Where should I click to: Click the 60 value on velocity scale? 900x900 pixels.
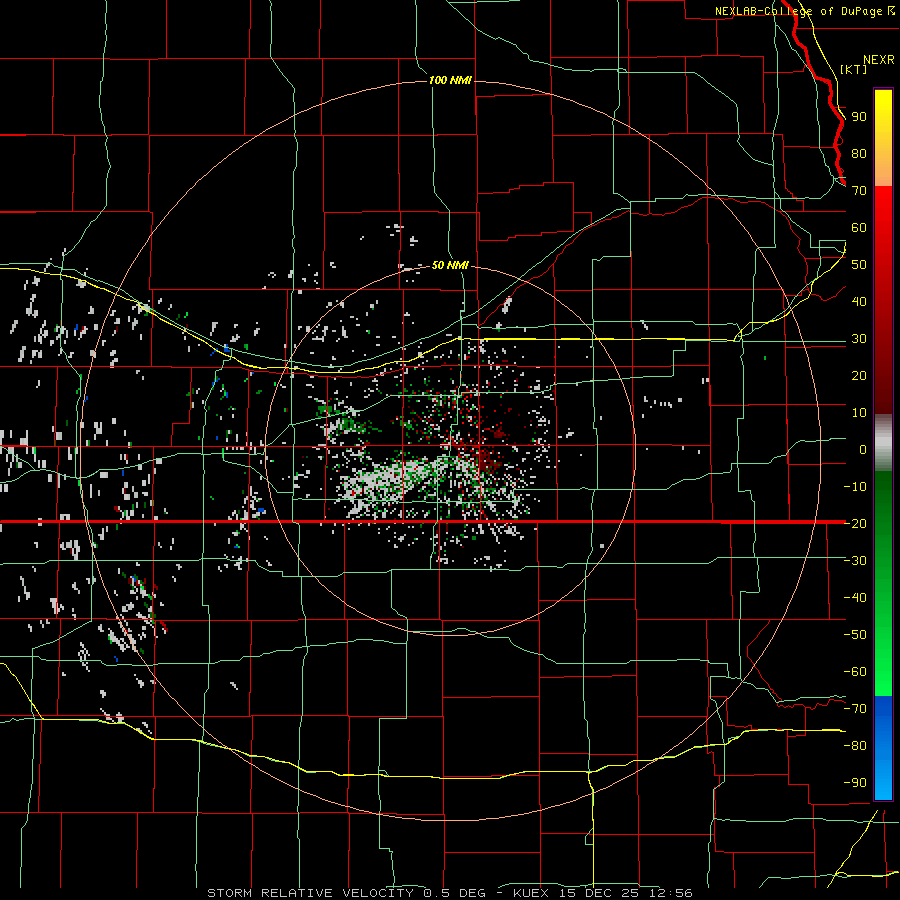pyautogui.click(x=859, y=227)
